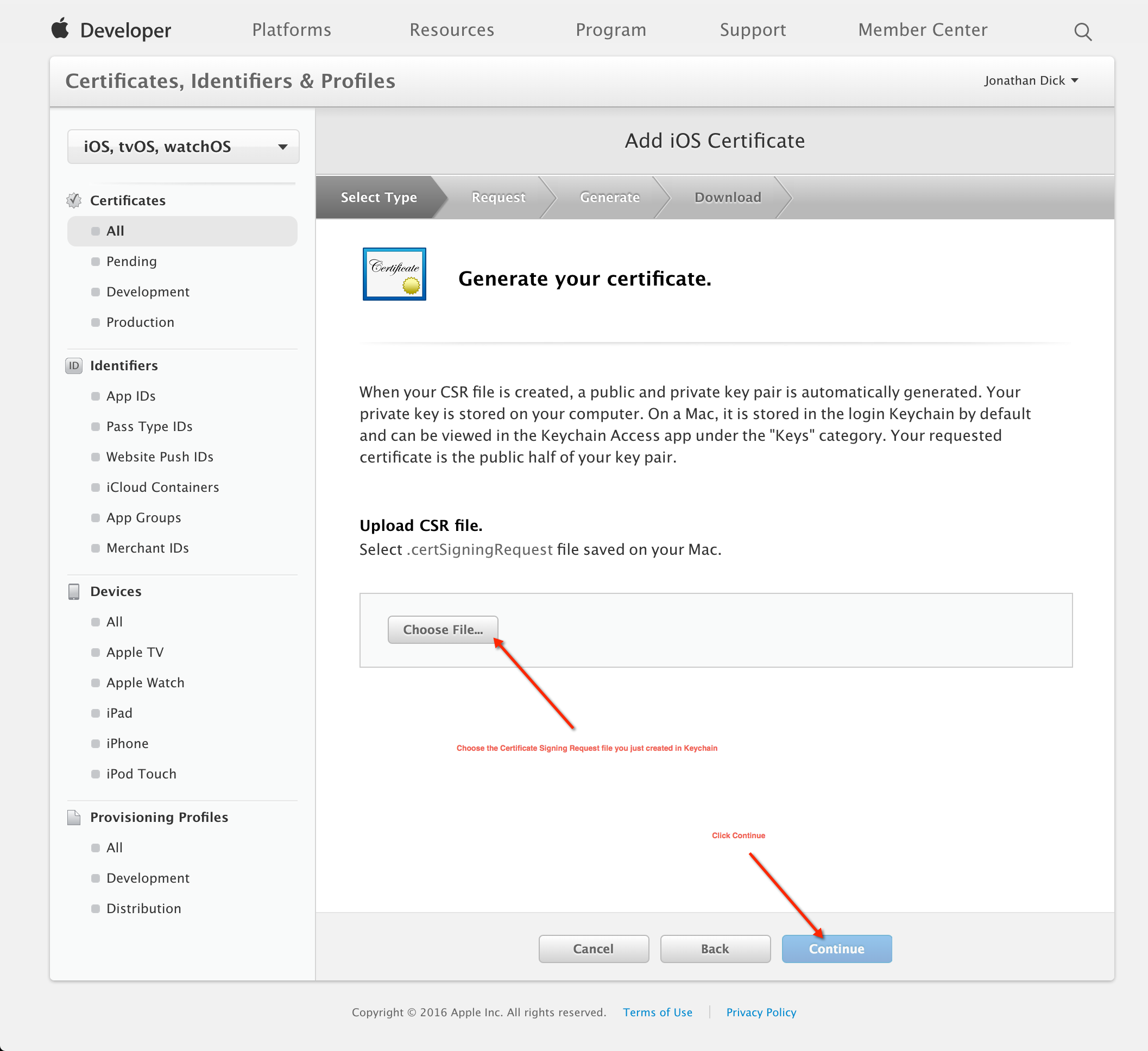Image resolution: width=1148 pixels, height=1051 pixels.
Task: Select the Download wizard step
Action: click(727, 198)
